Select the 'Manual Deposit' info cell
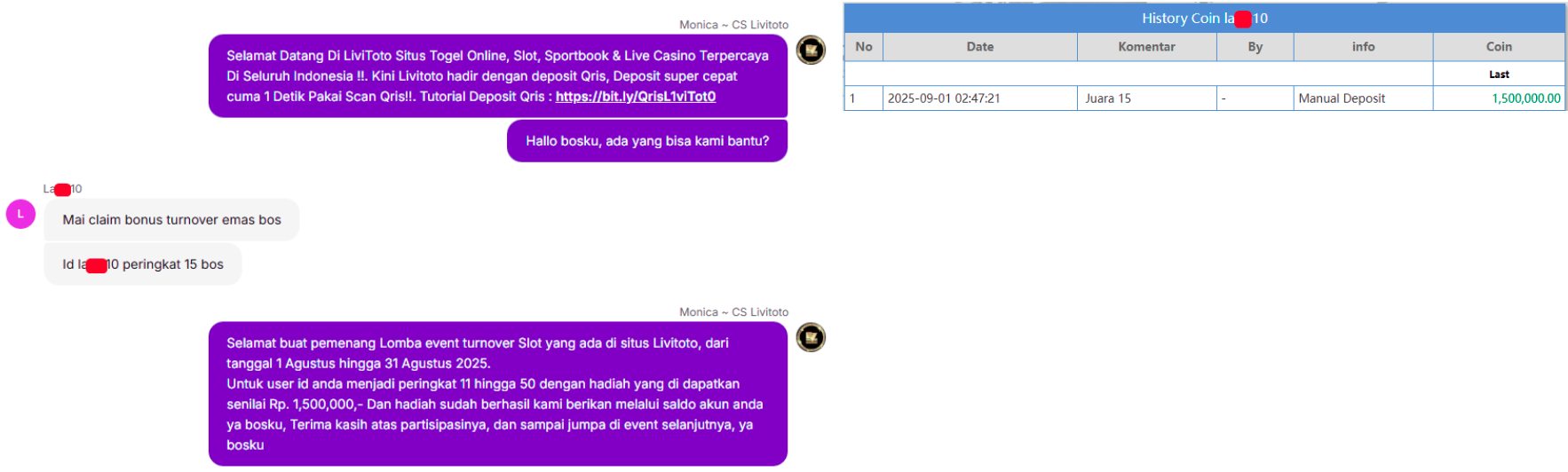1568x472 pixels. pos(1364,98)
